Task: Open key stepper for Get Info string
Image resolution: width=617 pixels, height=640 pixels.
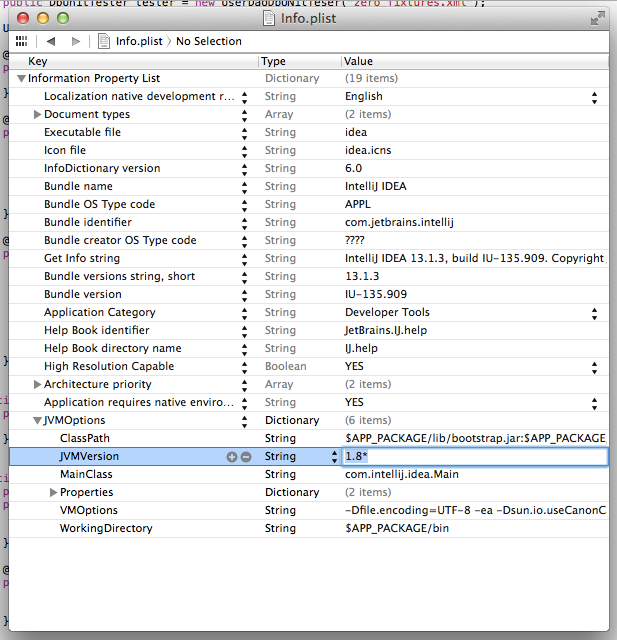Action: 244,259
